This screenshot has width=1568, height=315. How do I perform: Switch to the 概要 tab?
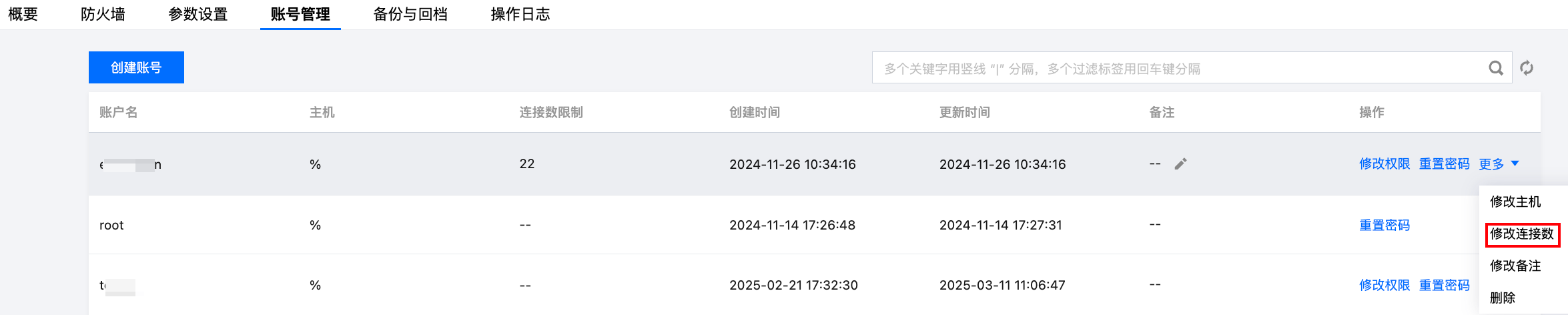pos(23,14)
